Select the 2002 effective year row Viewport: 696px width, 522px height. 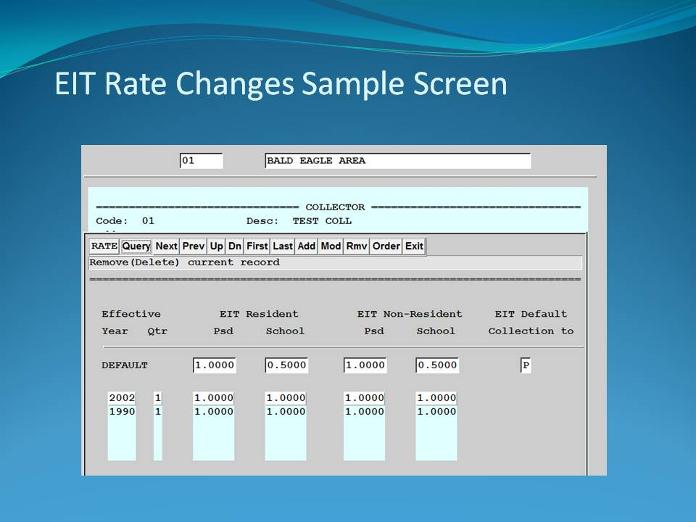pos(121,398)
